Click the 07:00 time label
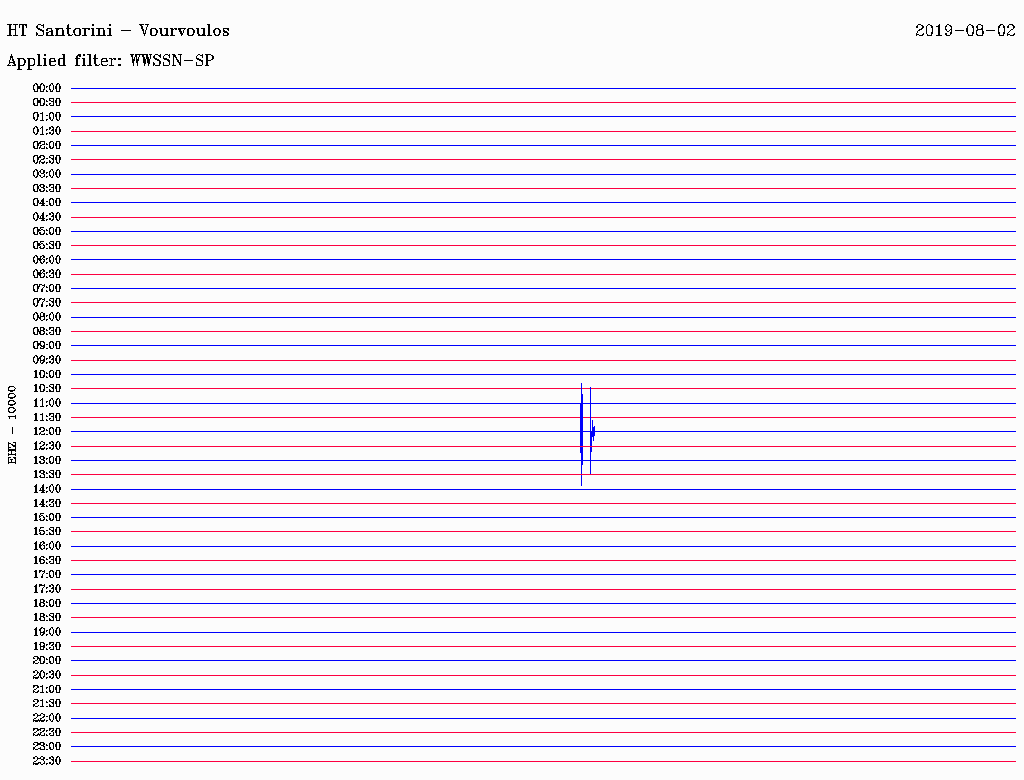The width and height of the screenshot is (1024, 780). pyautogui.click(x=47, y=289)
